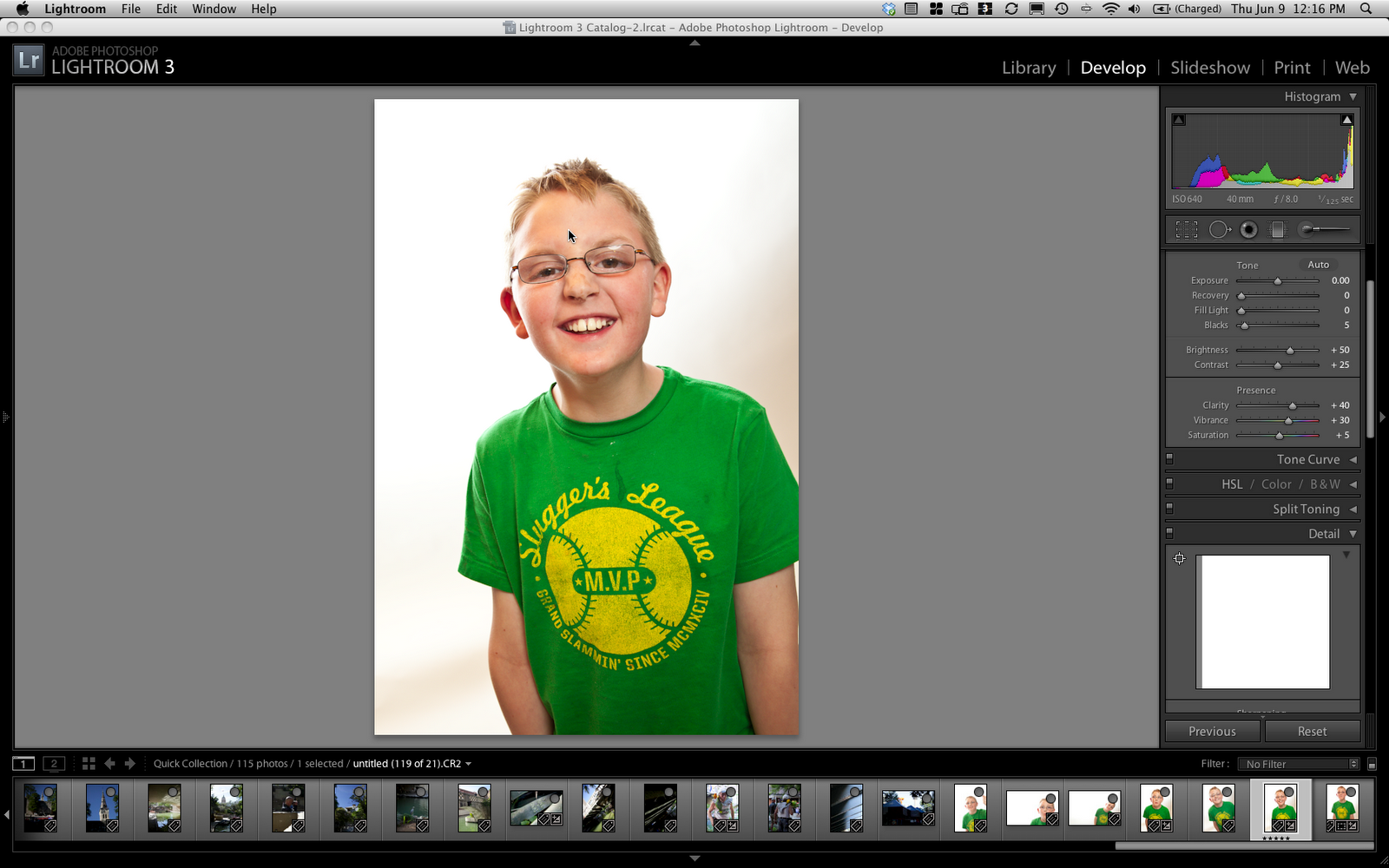Show the main window display 1
1389x868 pixels.
tap(23, 764)
